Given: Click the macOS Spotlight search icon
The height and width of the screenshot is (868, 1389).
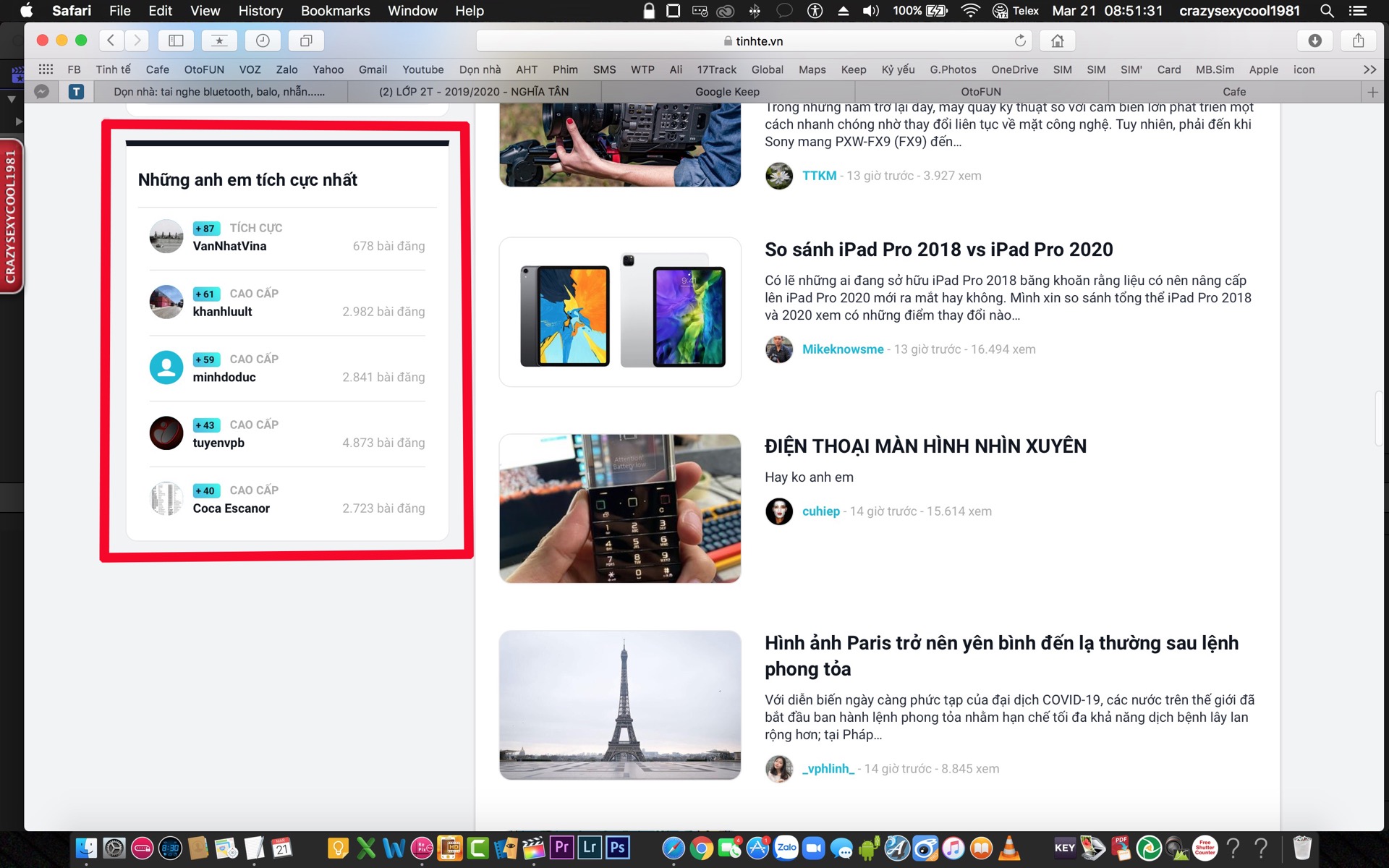Looking at the screenshot, I should (1327, 11).
